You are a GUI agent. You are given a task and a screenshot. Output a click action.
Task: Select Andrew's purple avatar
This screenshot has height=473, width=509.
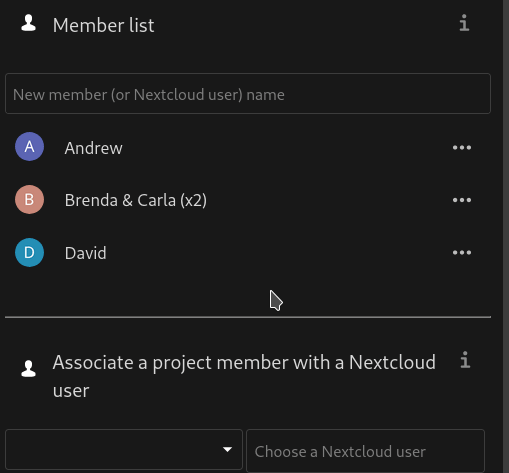[29, 147]
